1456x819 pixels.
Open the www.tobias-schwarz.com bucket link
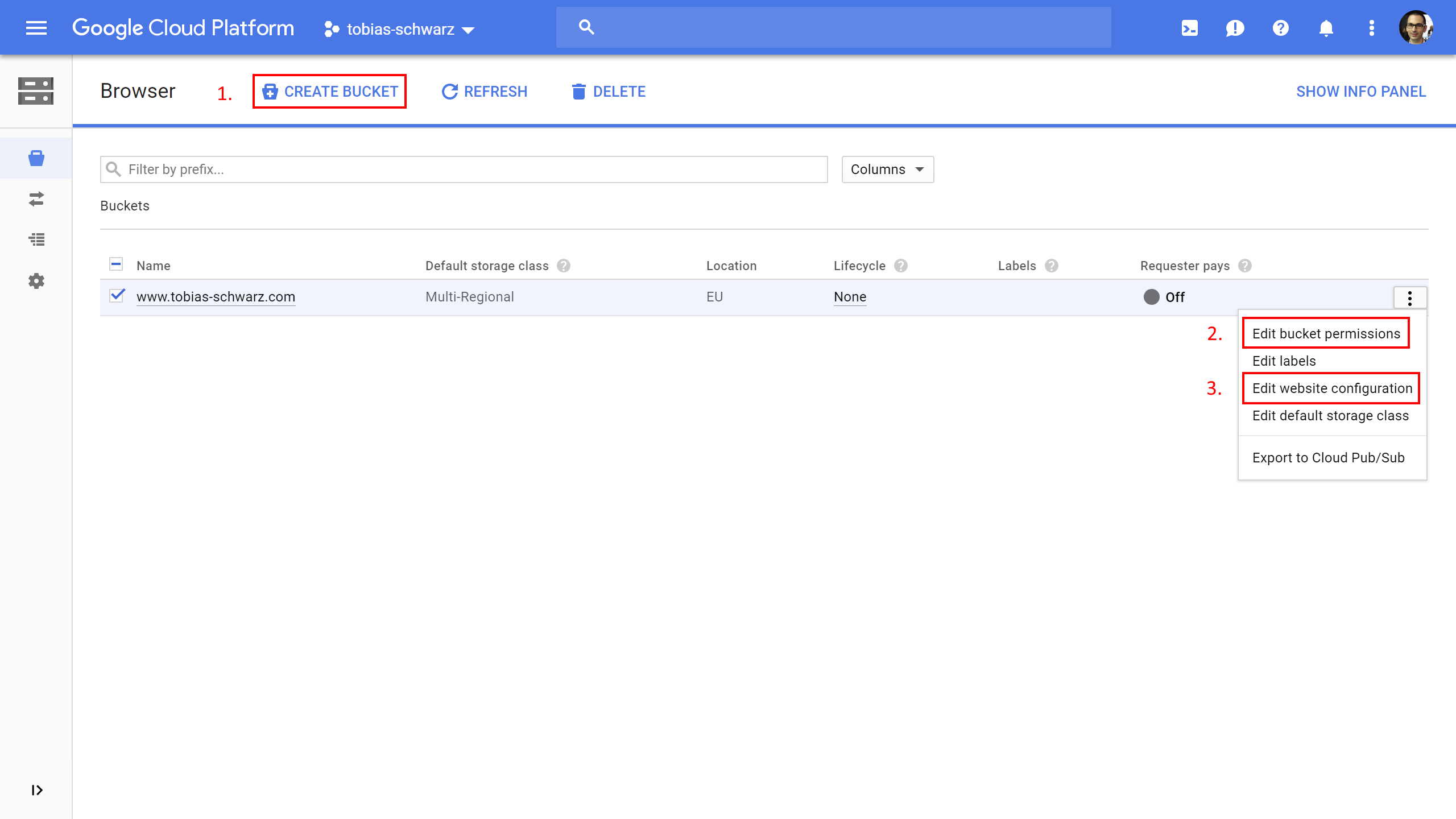(x=216, y=297)
